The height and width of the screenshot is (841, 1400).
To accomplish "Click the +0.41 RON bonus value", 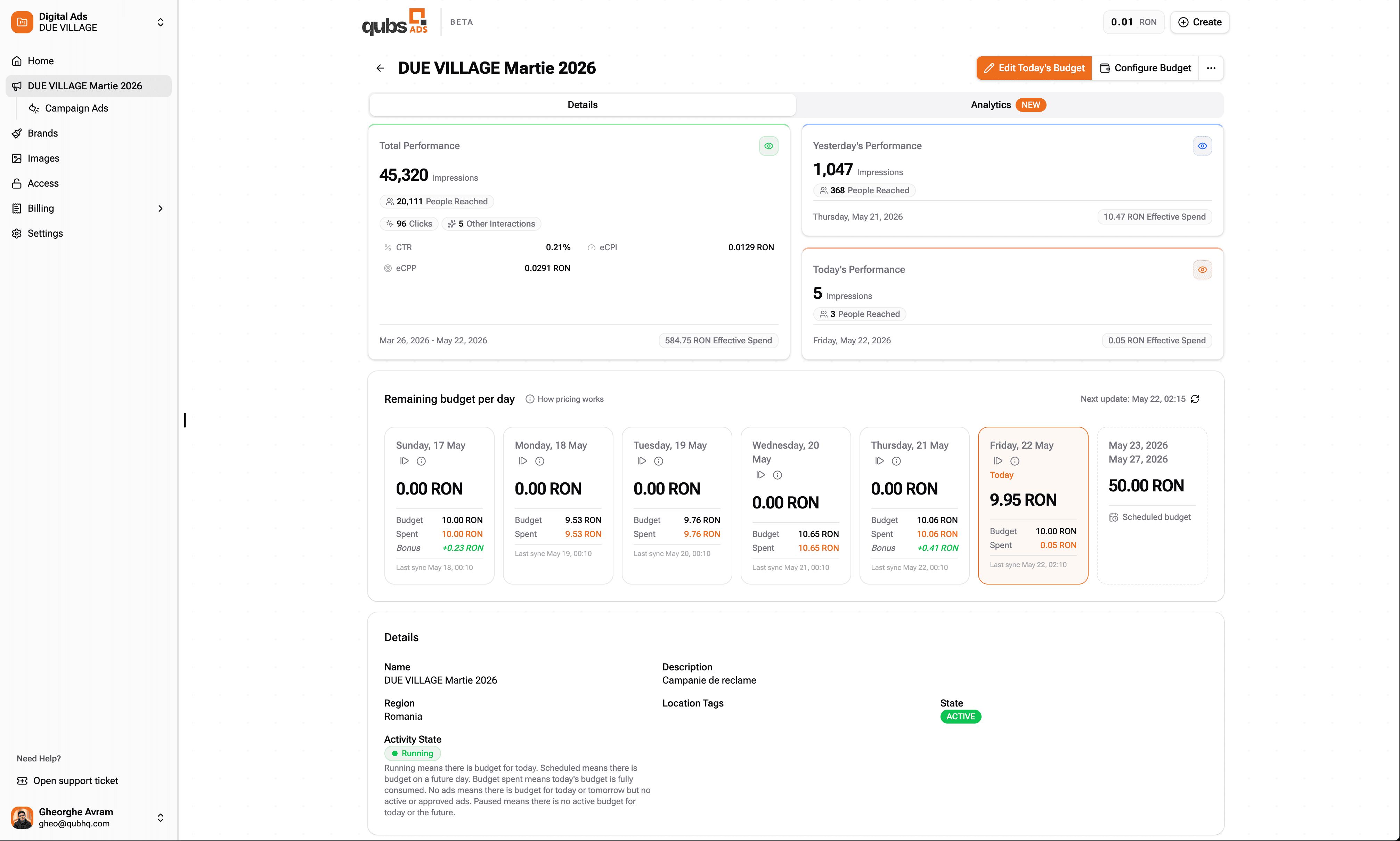I will point(937,548).
